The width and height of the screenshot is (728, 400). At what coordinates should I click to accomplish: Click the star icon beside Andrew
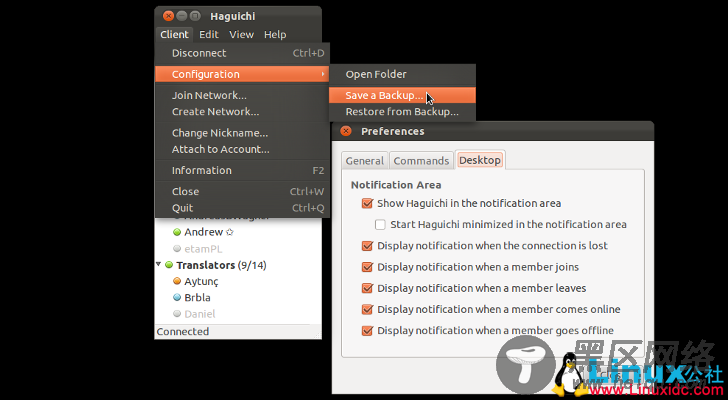pyautogui.click(x=229, y=232)
